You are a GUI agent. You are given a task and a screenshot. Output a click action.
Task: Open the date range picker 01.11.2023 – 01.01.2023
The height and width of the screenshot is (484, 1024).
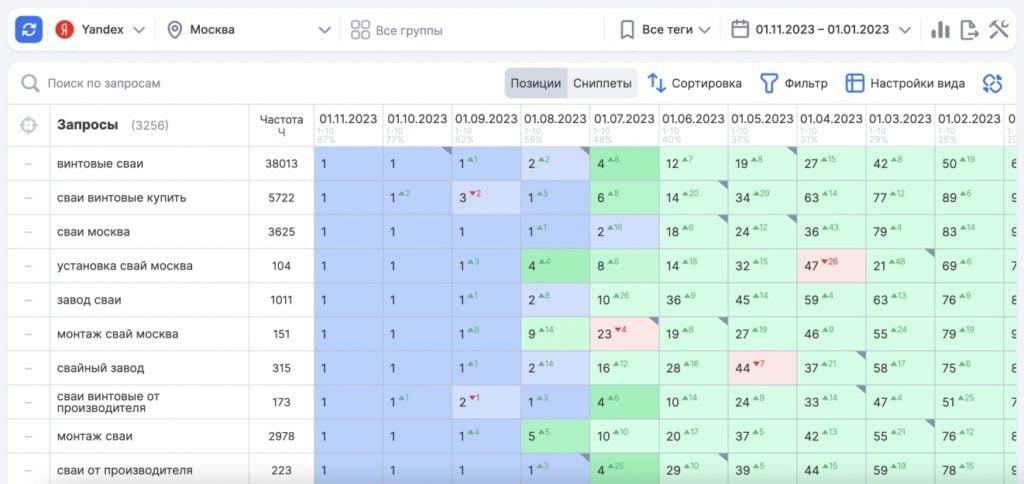(x=821, y=30)
